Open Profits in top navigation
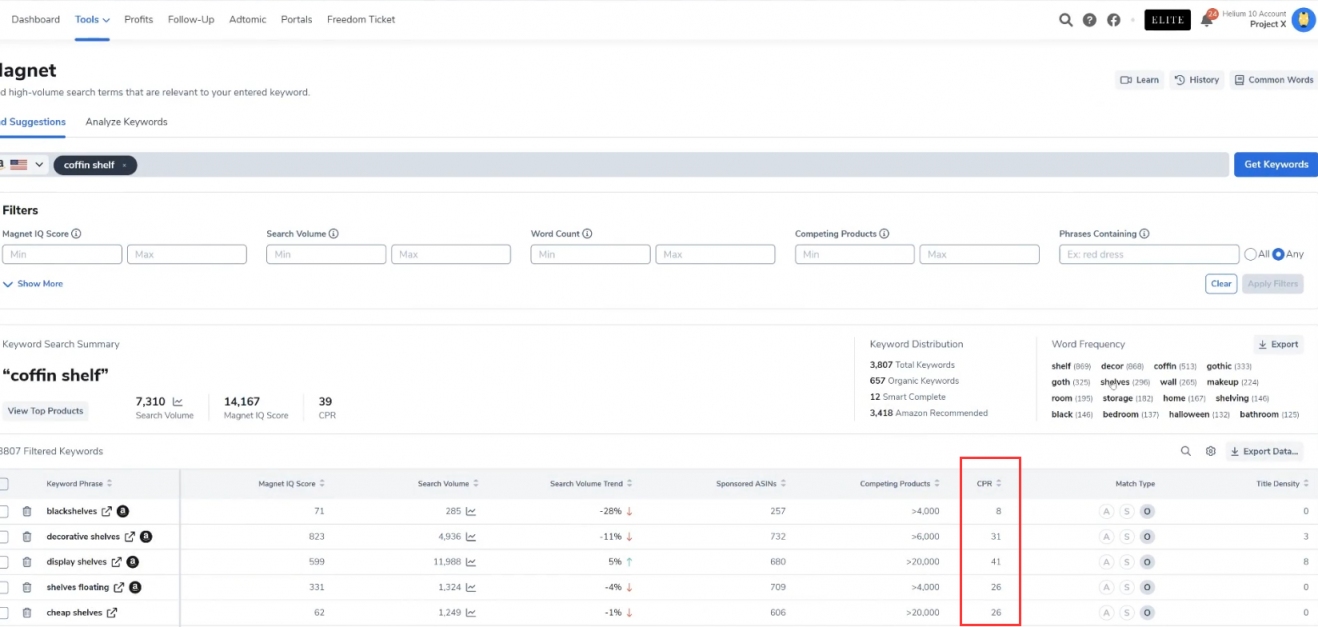 139,20
